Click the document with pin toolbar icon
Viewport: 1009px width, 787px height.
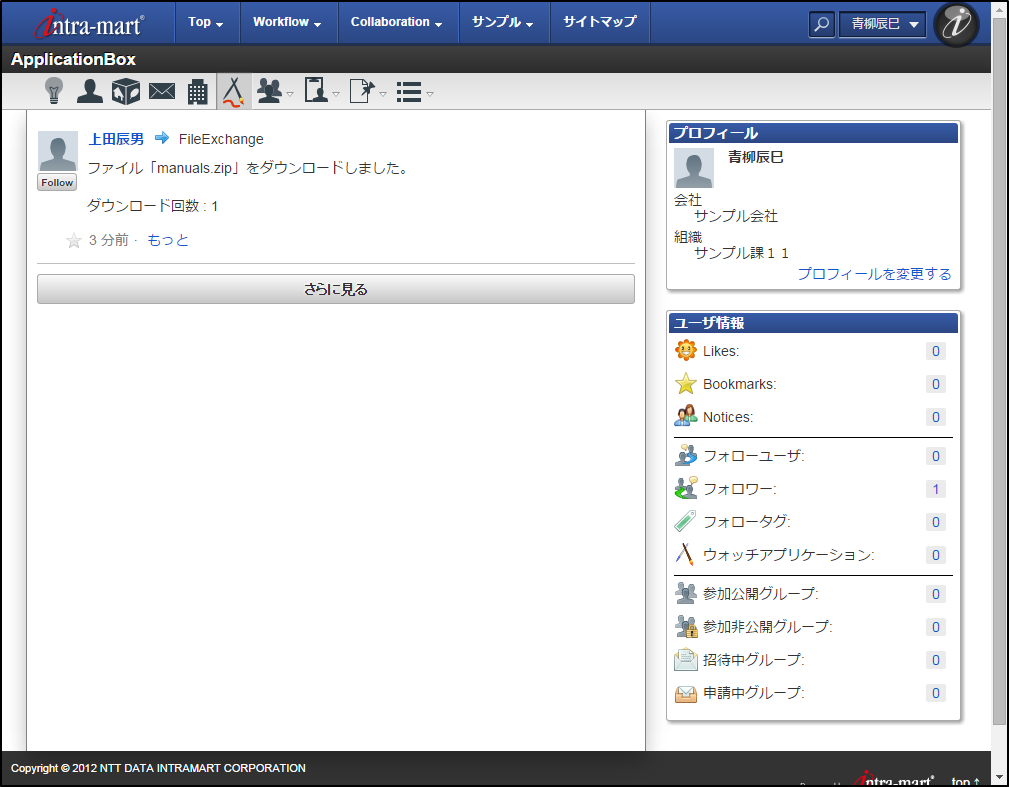pyautogui.click(x=362, y=91)
